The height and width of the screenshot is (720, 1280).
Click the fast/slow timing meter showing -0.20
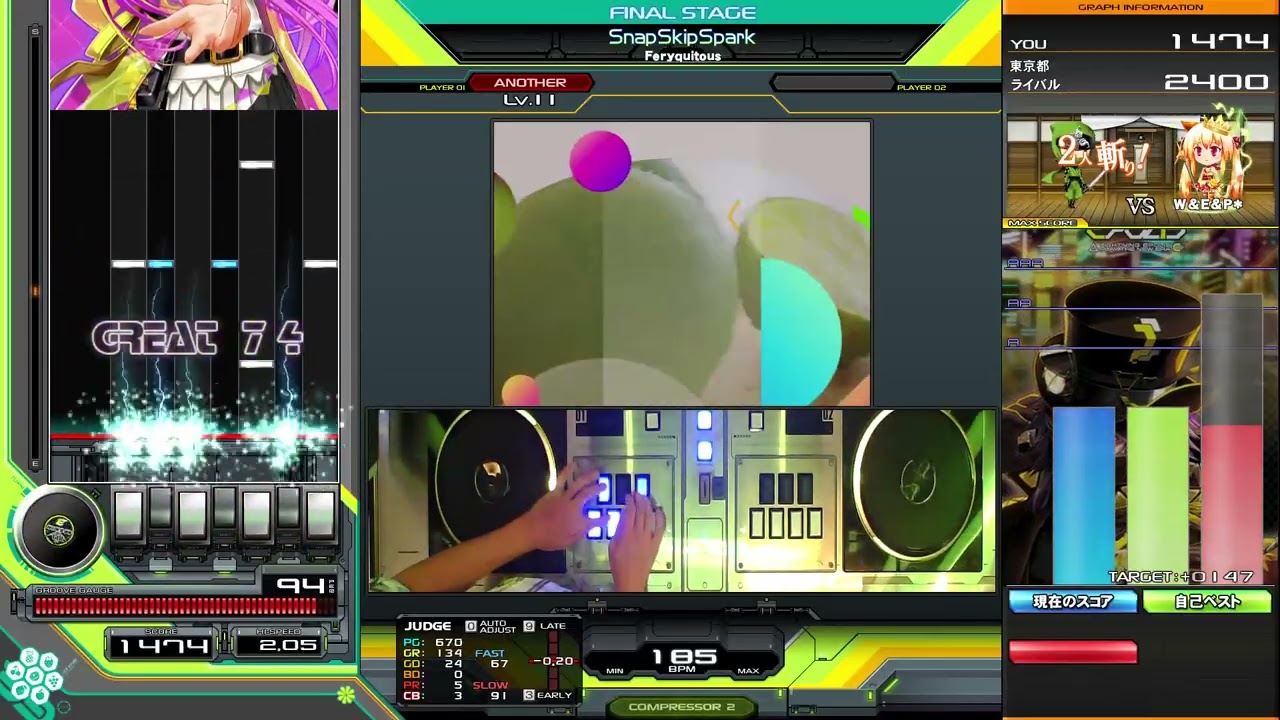tap(553, 661)
